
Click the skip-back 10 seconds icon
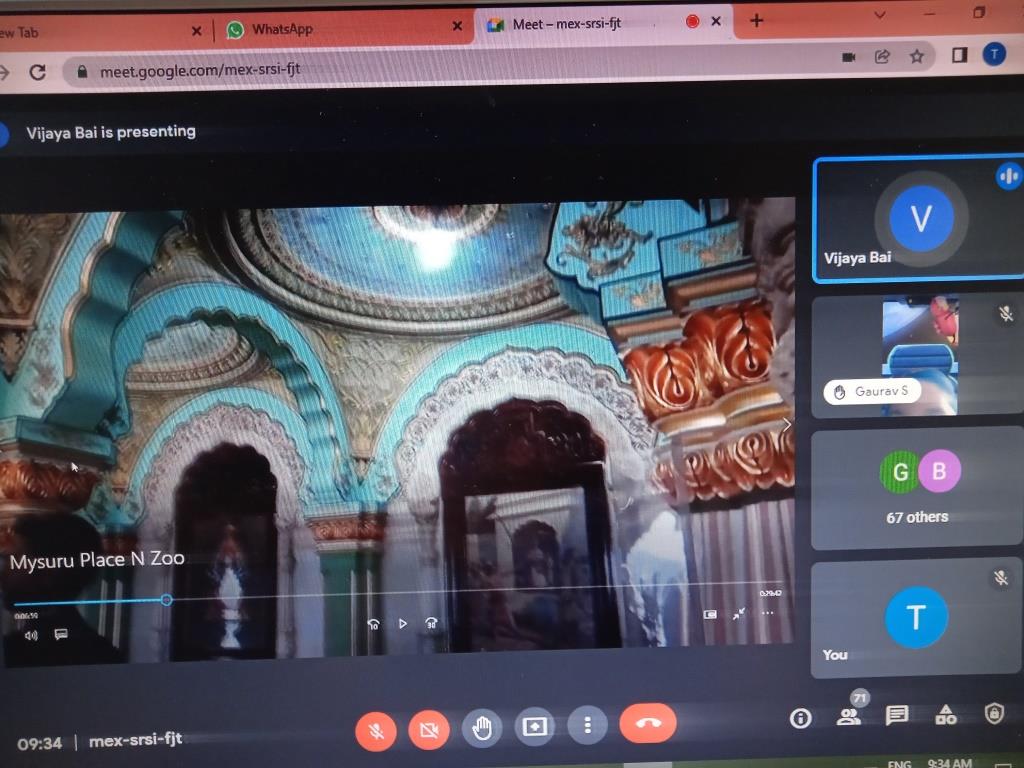click(374, 624)
